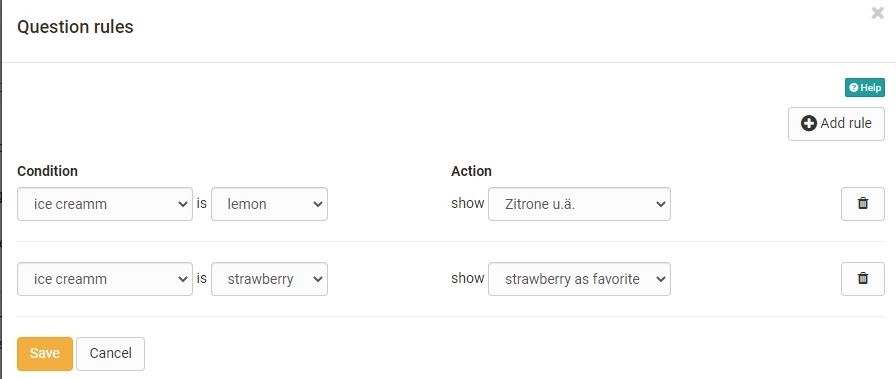Open the 'Zitrone u.ä.' action dropdown
Screen dimensions: 896x379
[x=579, y=204]
